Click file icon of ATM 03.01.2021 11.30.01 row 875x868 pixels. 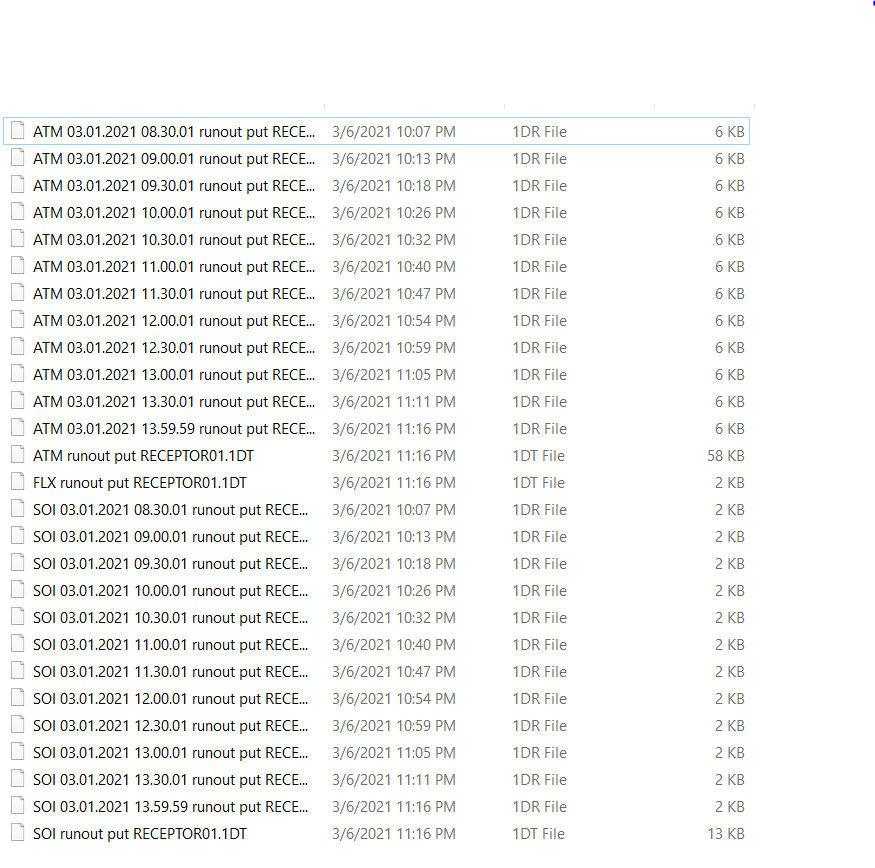[x=18, y=292]
